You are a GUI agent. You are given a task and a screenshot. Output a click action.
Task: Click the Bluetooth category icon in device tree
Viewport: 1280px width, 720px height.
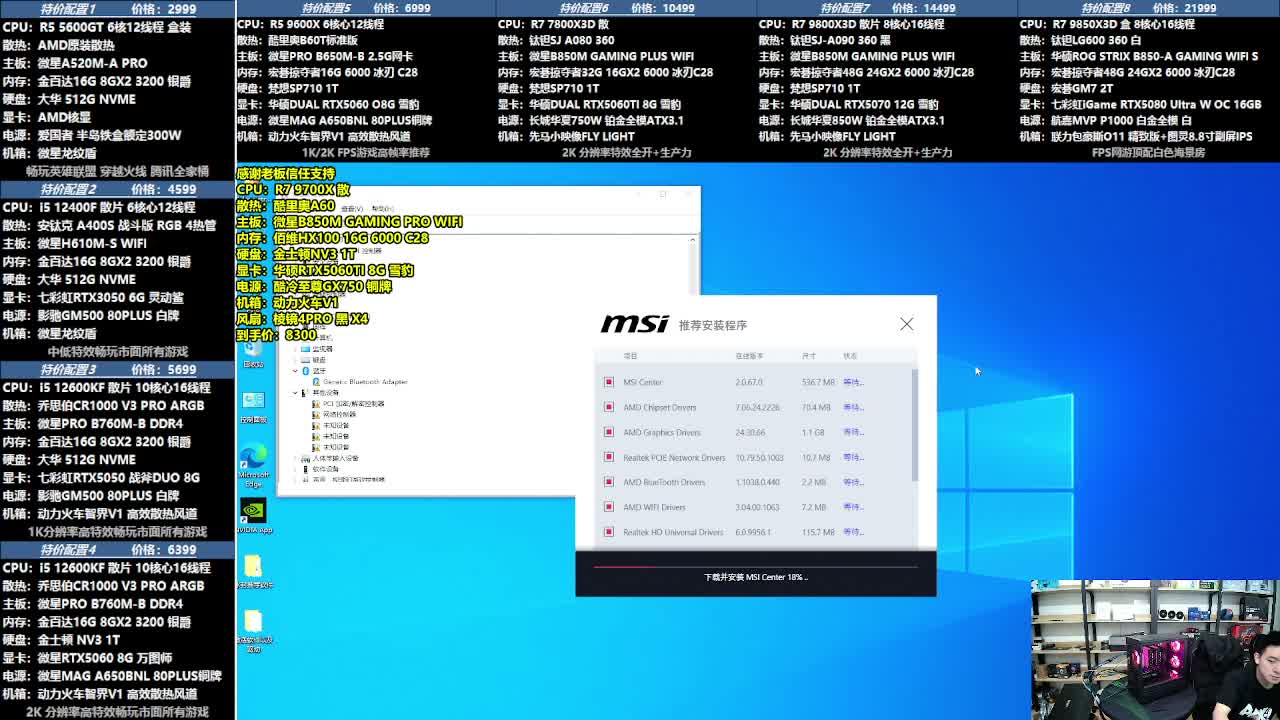click(x=306, y=371)
